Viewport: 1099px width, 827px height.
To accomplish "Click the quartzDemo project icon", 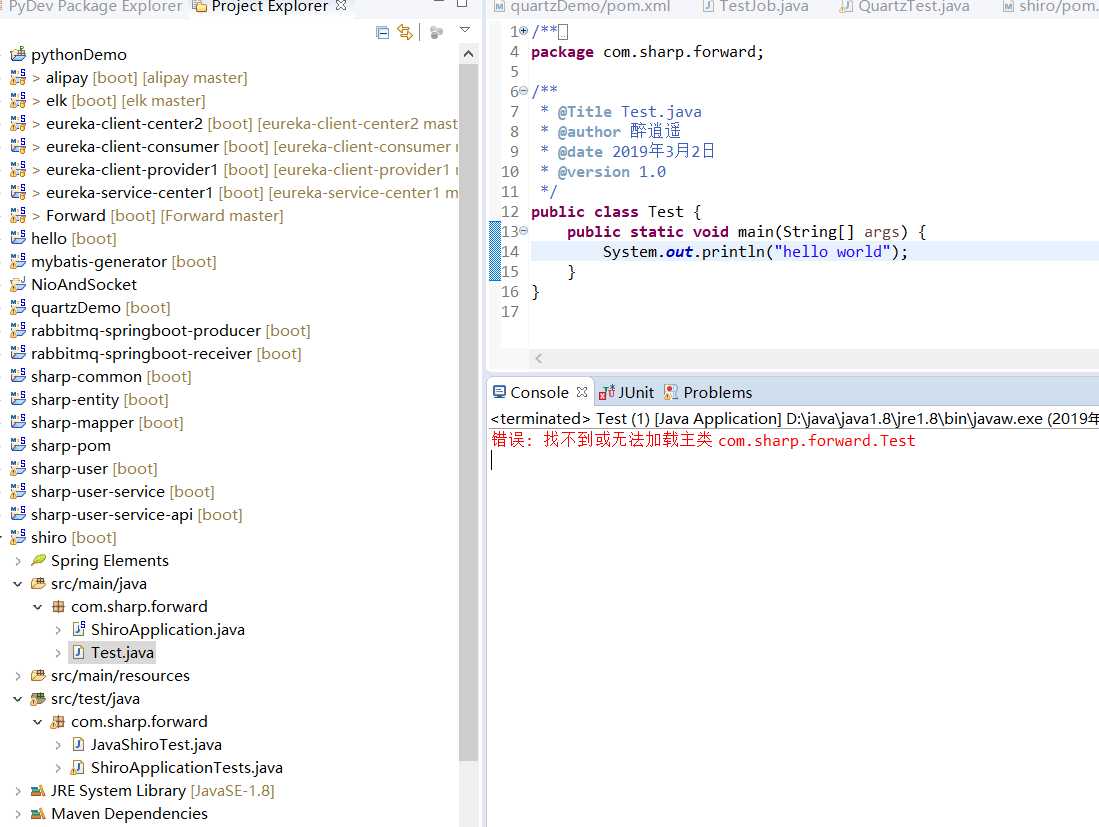I will (18, 307).
